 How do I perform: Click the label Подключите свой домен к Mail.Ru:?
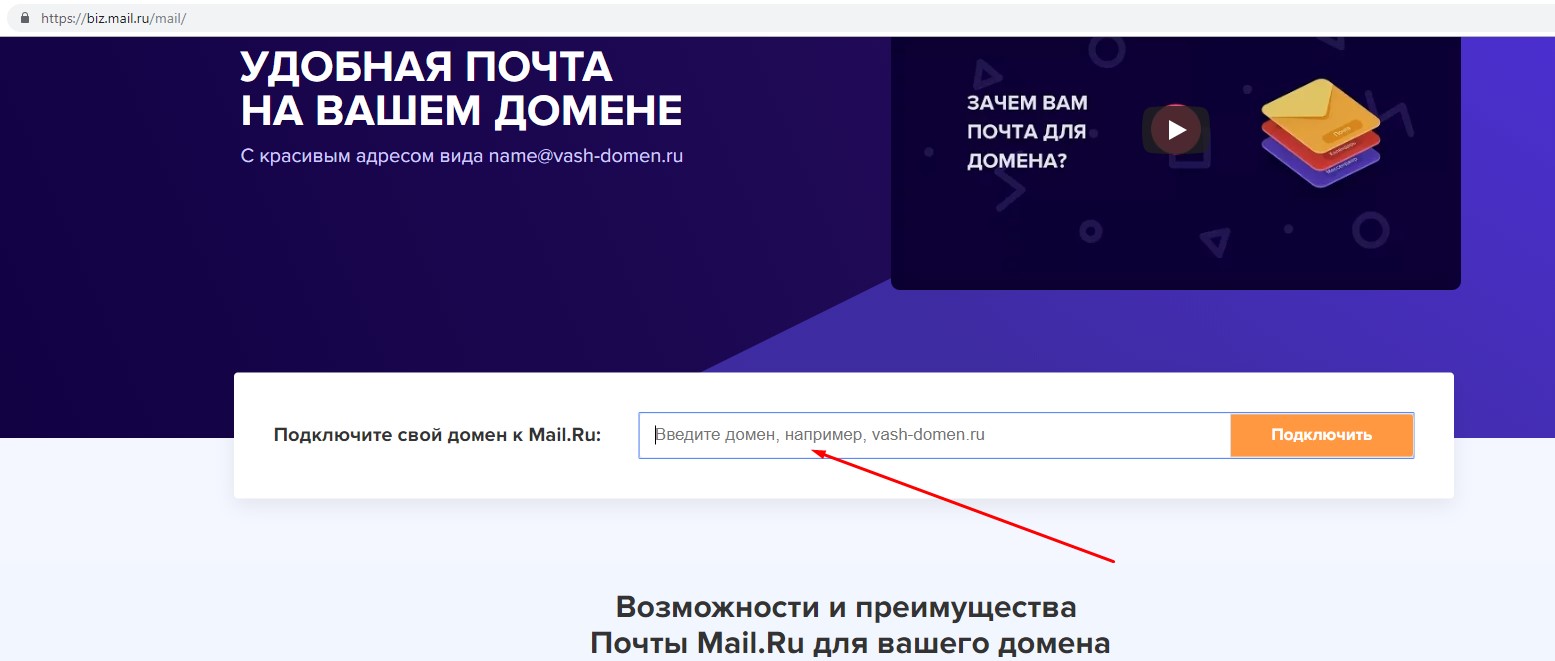tap(437, 435)
